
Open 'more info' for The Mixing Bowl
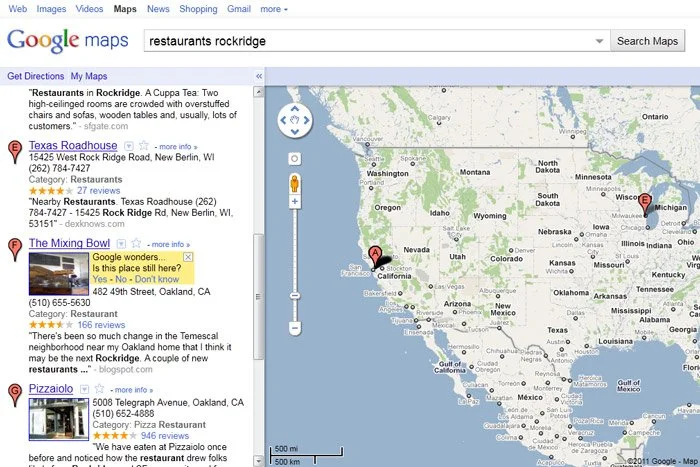171,245
